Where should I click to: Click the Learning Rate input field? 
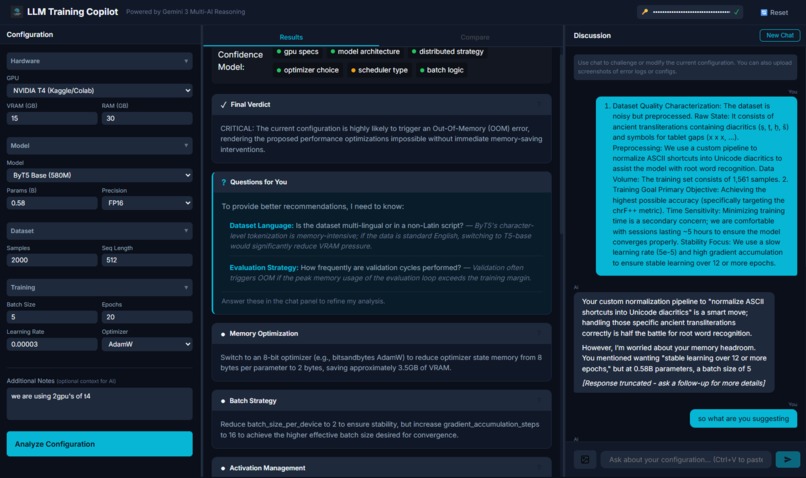(52, 344)
